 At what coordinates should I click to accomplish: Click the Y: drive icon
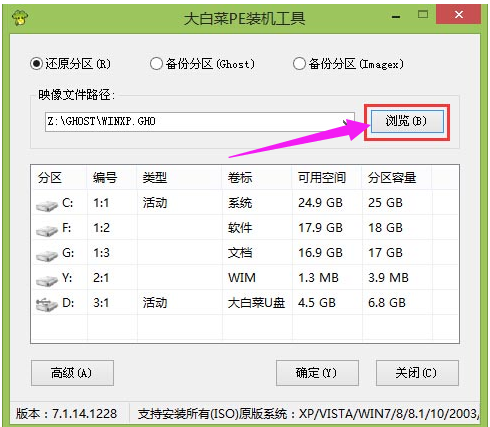(47, 280)
